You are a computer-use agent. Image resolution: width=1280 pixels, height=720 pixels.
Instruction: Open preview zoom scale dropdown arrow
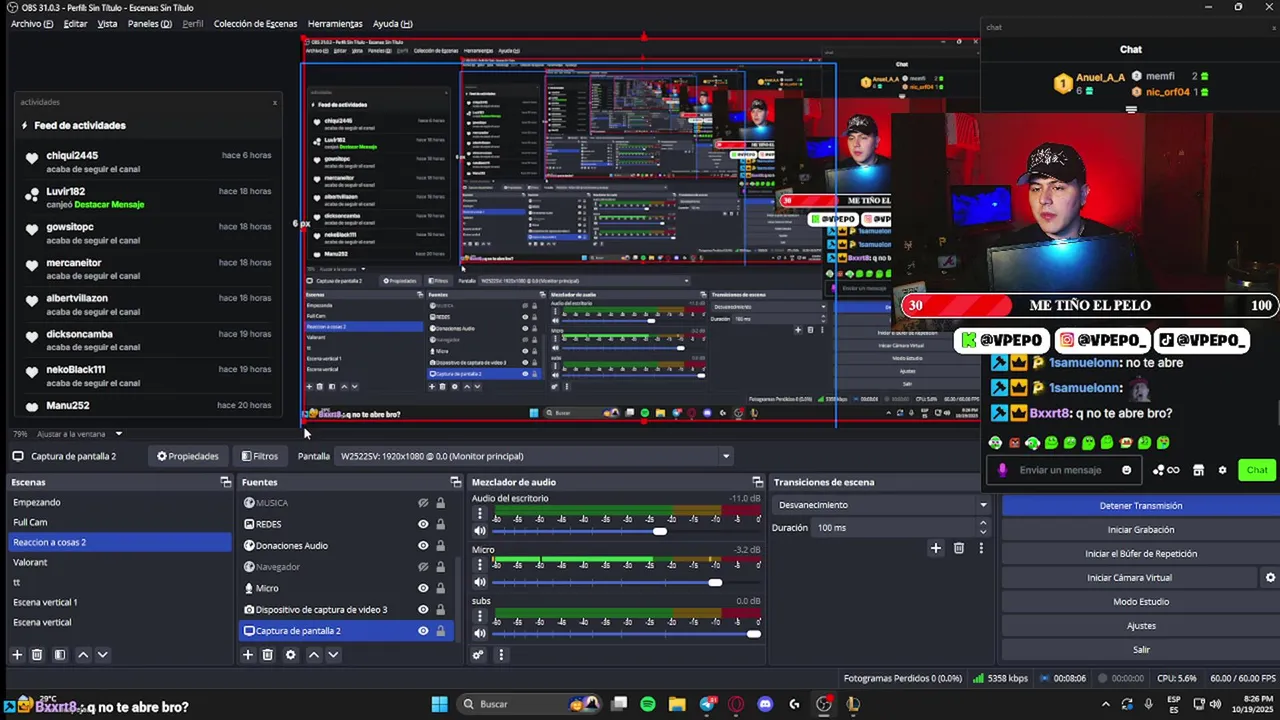click(118, 434)
